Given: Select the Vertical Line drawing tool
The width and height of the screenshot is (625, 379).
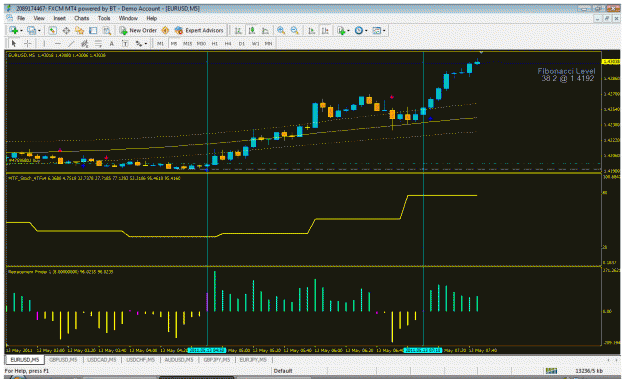Looking at the screenshot, I should click(44, 43).
